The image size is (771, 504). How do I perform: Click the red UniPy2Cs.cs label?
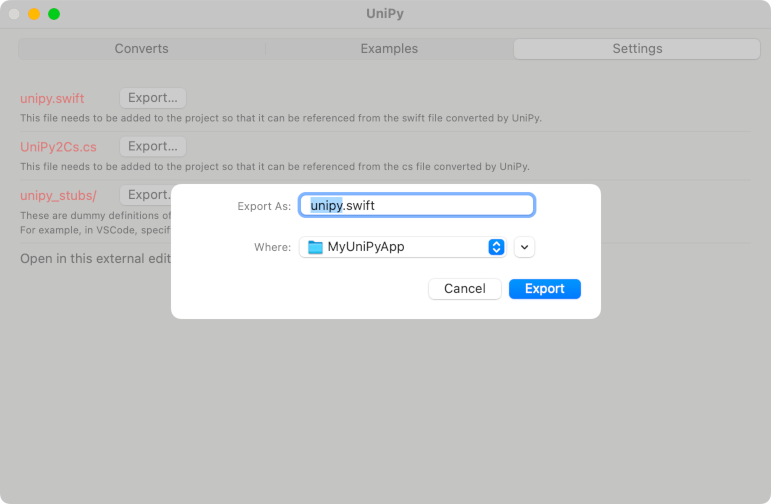coord(58,147)
